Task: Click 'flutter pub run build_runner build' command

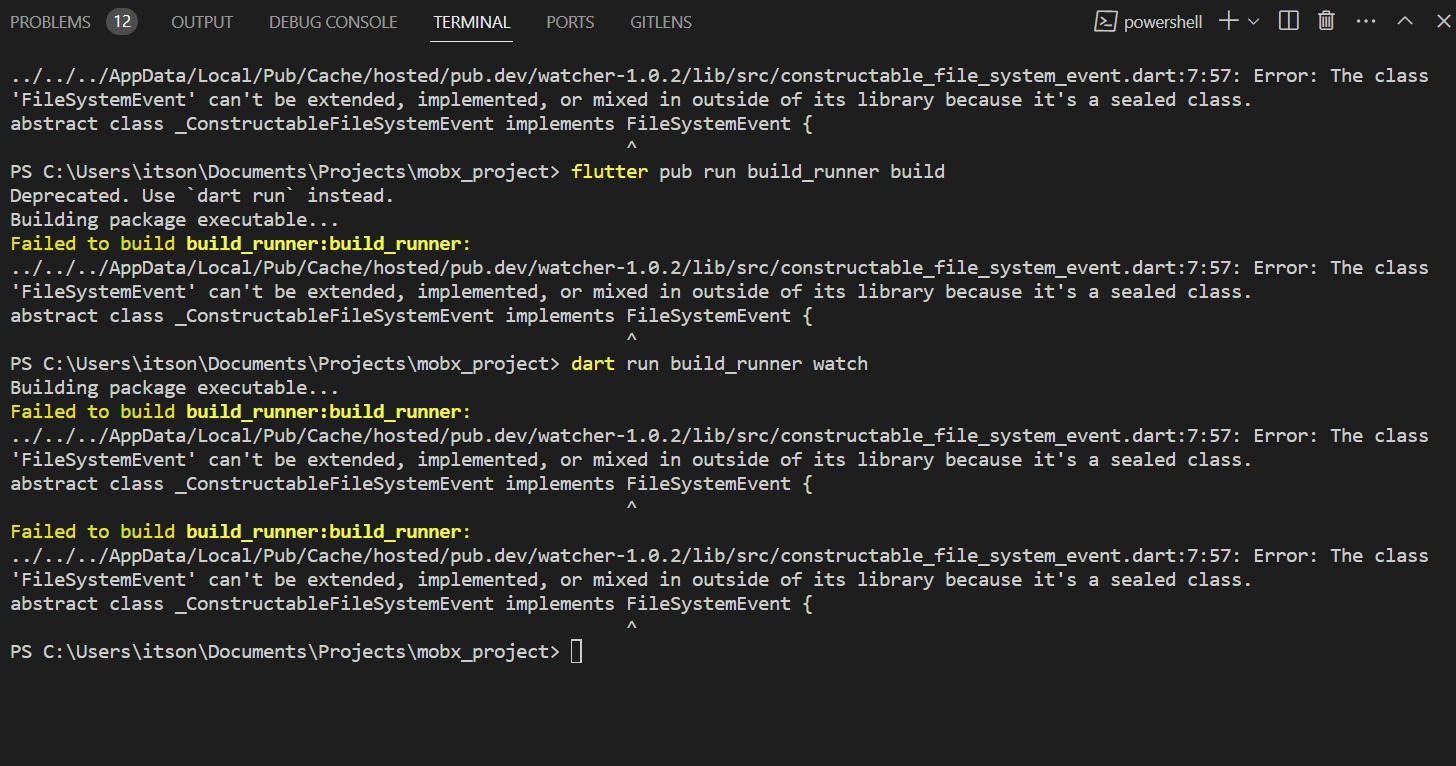Action: tap(758, 172)
